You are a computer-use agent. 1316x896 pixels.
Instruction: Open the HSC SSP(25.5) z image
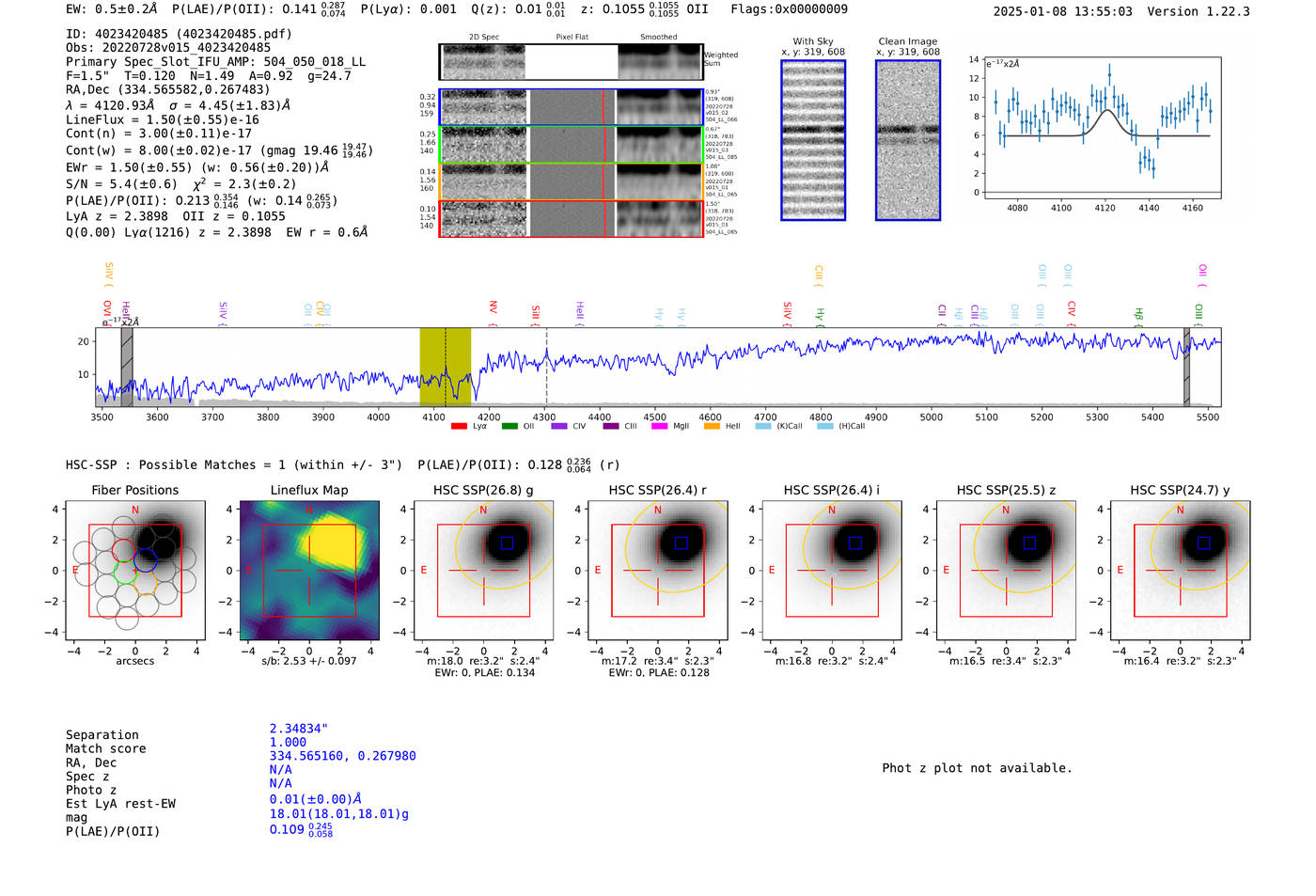click(x=1006, y=571)
